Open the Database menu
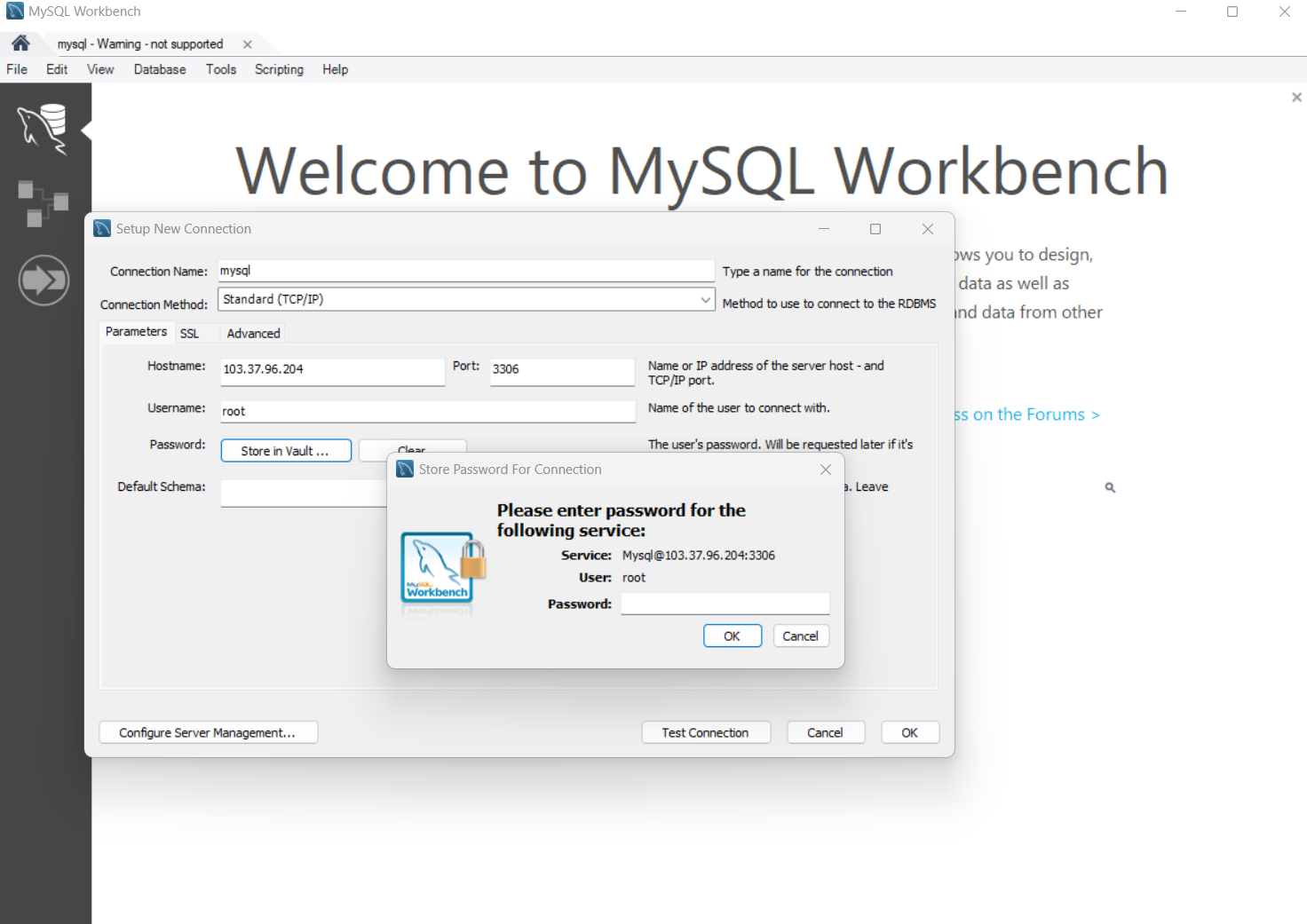Screen dimensions: 1307x924 click(160, 69)
